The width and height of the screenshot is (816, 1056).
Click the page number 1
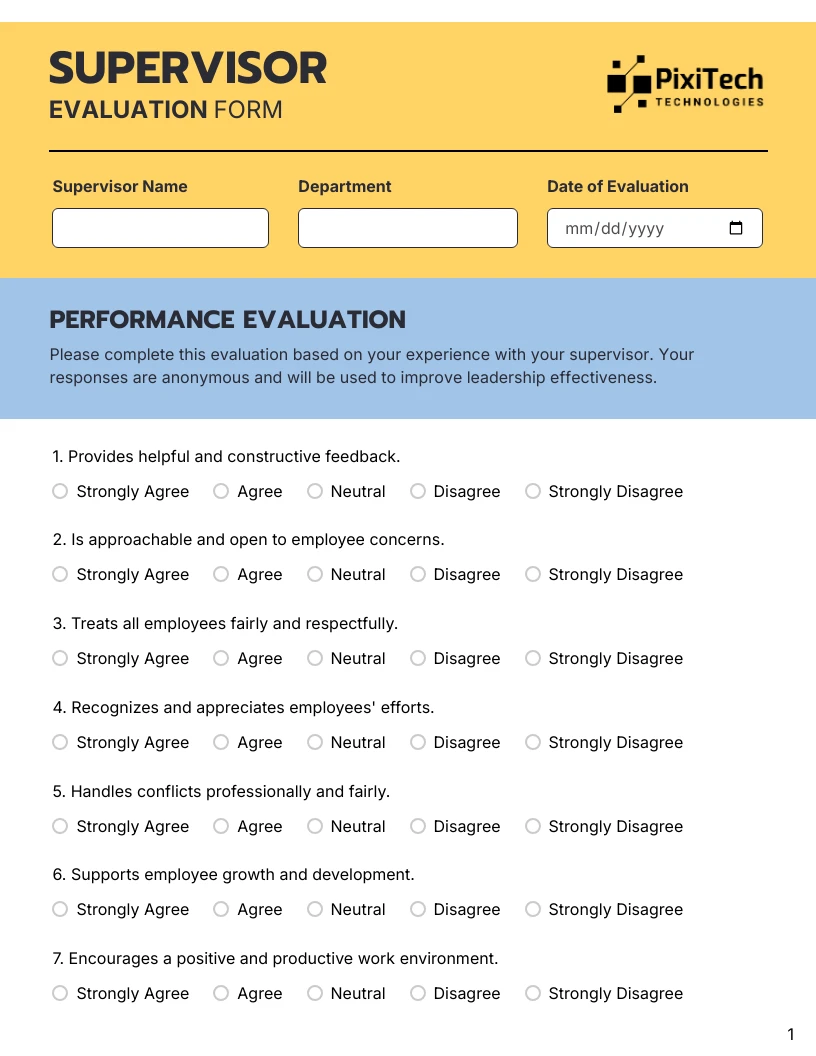790,1033
